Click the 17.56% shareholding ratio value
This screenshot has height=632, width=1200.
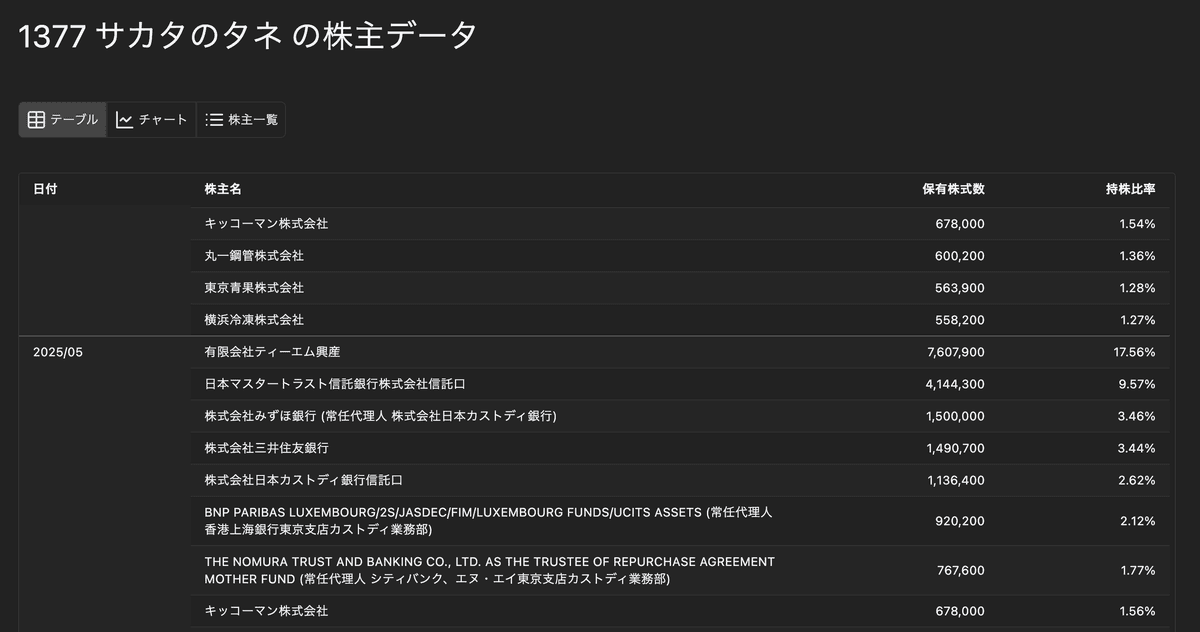click(1136, 352)
